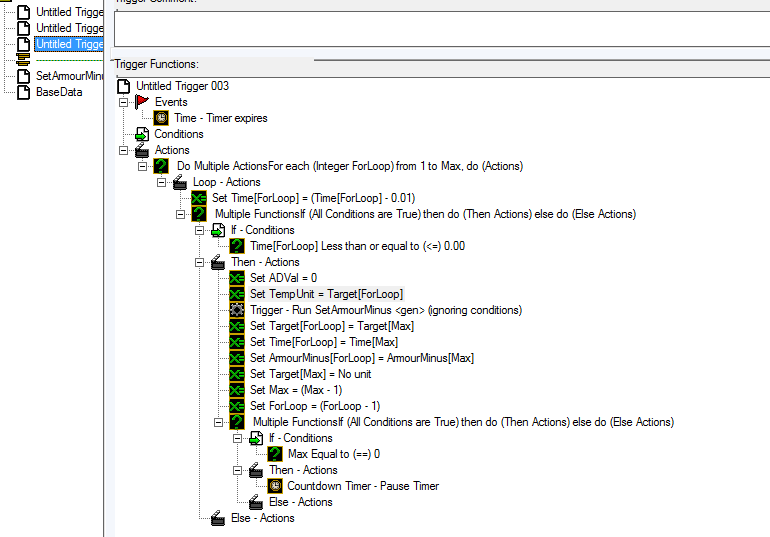Screen dimensions: 770x537
Task: Select the Conditions node label
Action: (179, 134)
